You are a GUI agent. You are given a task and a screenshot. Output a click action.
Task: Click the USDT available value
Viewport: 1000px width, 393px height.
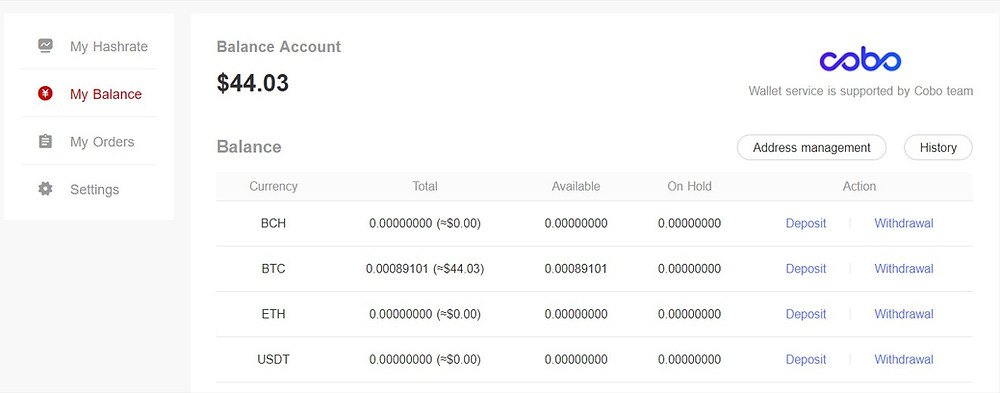click(576, 359)
